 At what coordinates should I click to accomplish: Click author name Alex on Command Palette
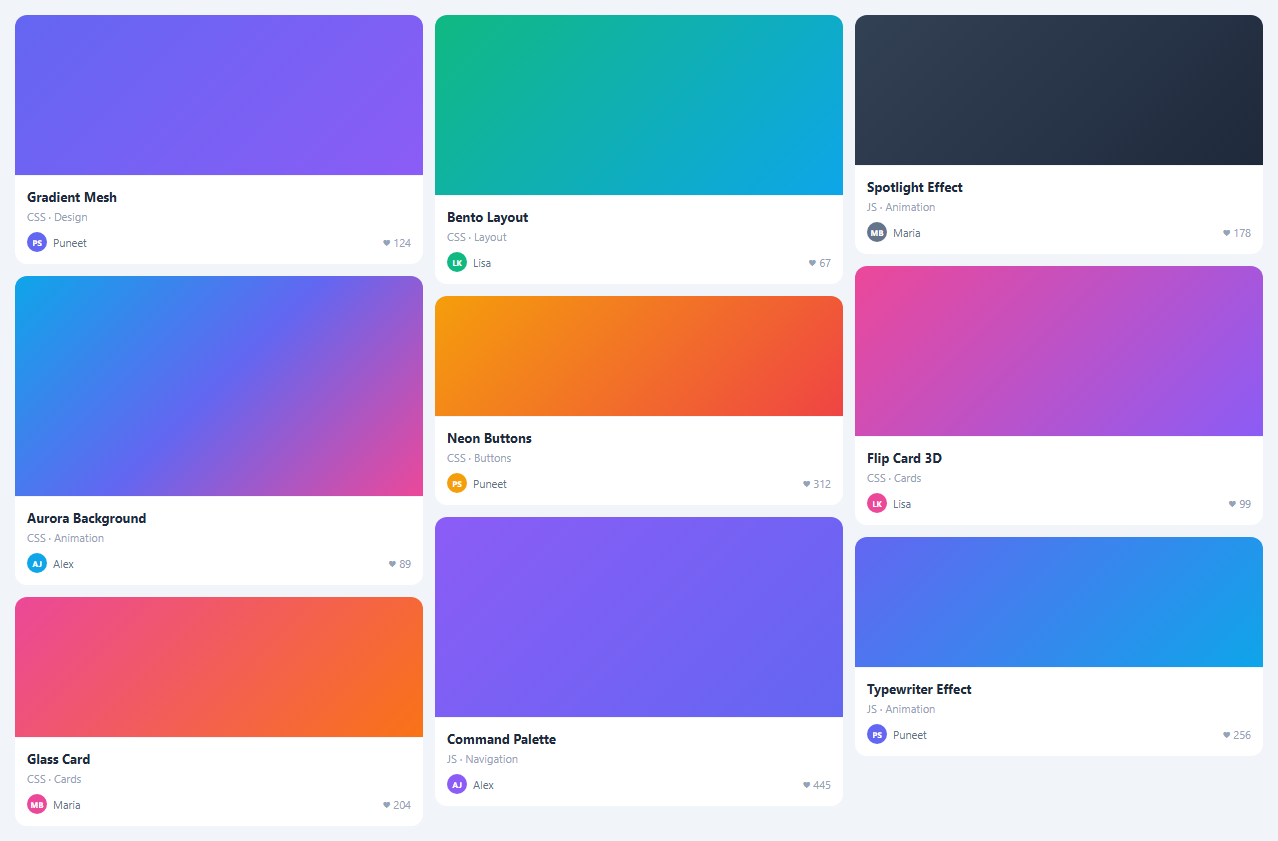click(x=484, y=785)
